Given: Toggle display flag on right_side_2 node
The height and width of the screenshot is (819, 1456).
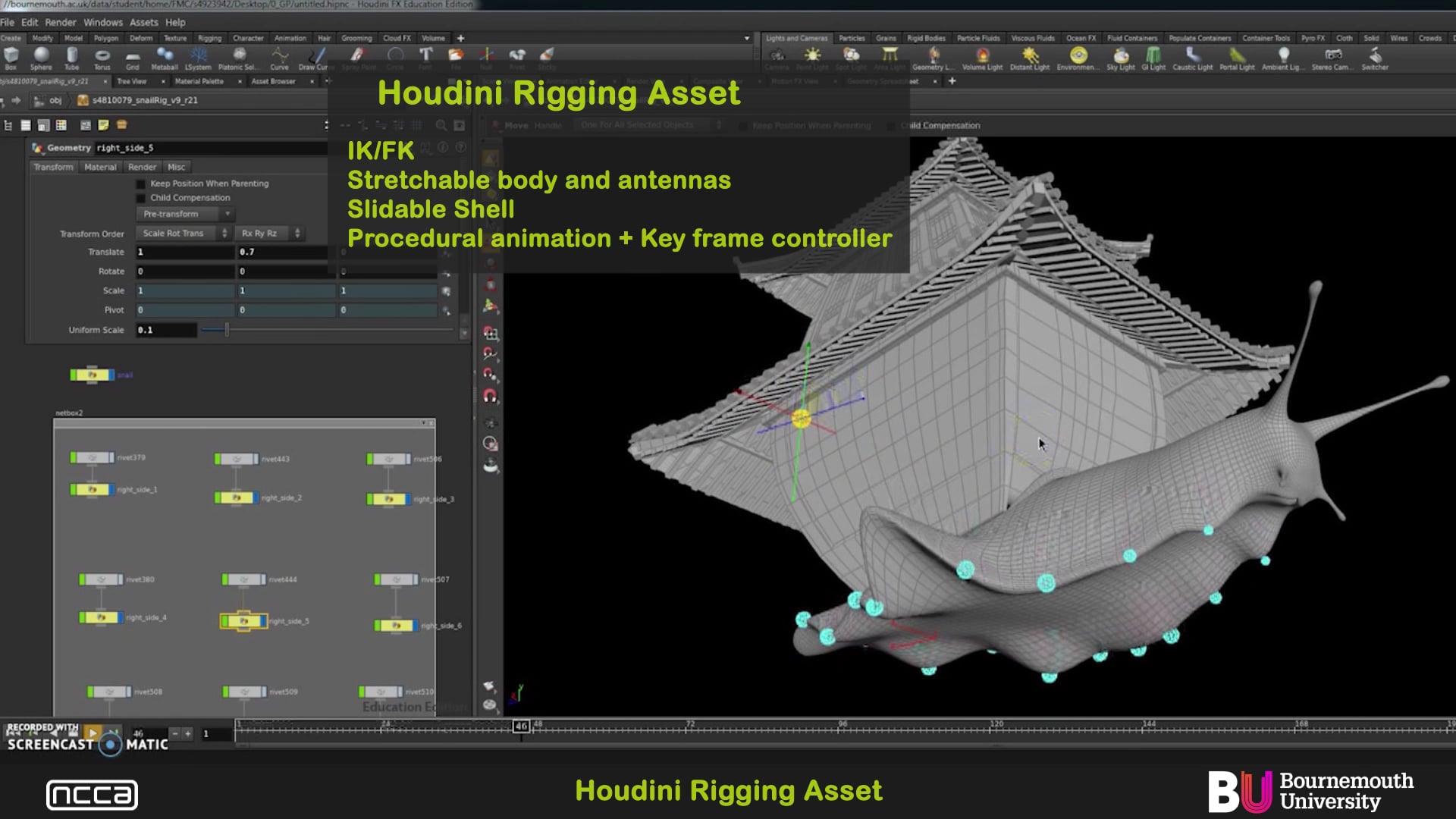Looking at the screenshot, I should pyautogui.click(x=256, y=498).
